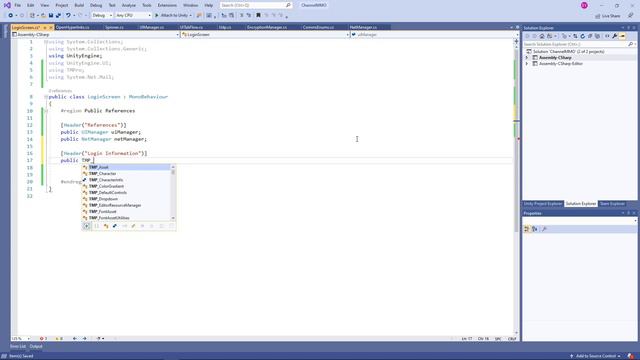Open the Analyze menu

coord(129,5)
